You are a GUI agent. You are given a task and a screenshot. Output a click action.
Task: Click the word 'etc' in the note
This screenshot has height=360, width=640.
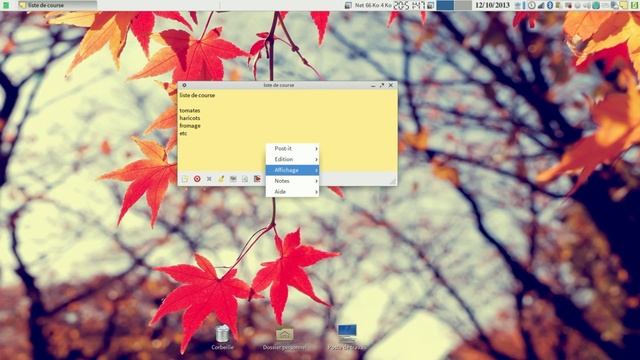[183, 133]
